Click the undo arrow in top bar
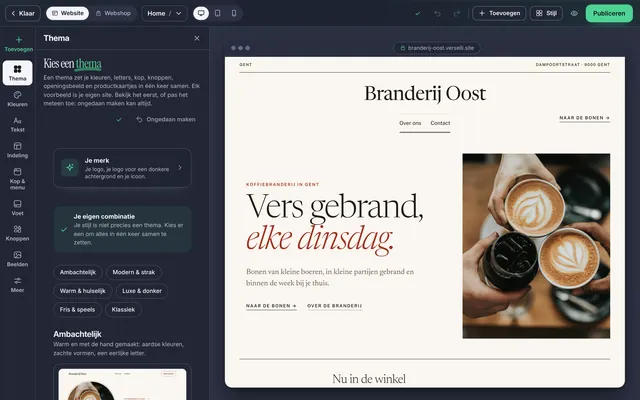 (437, 13)
